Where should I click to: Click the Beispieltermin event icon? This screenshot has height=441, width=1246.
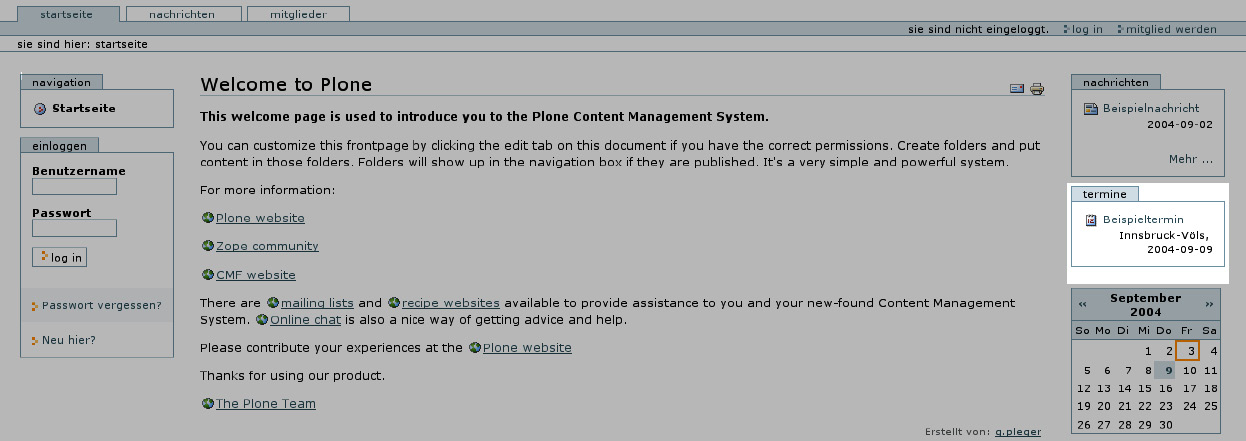point(1092,219)
